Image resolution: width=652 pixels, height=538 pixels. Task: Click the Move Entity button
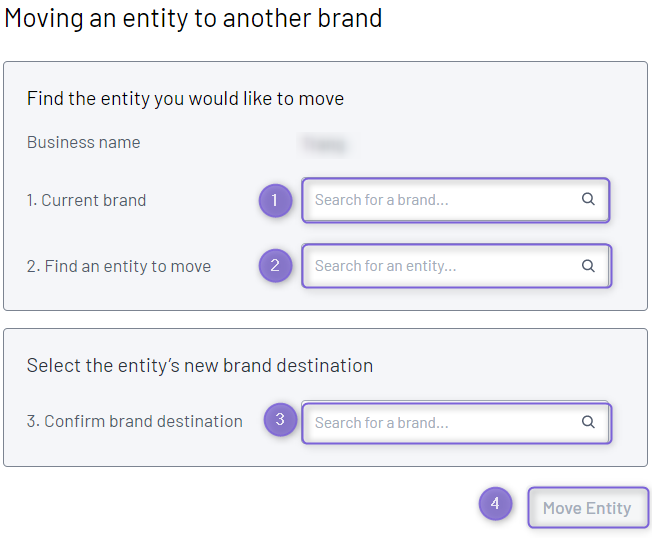588,508
